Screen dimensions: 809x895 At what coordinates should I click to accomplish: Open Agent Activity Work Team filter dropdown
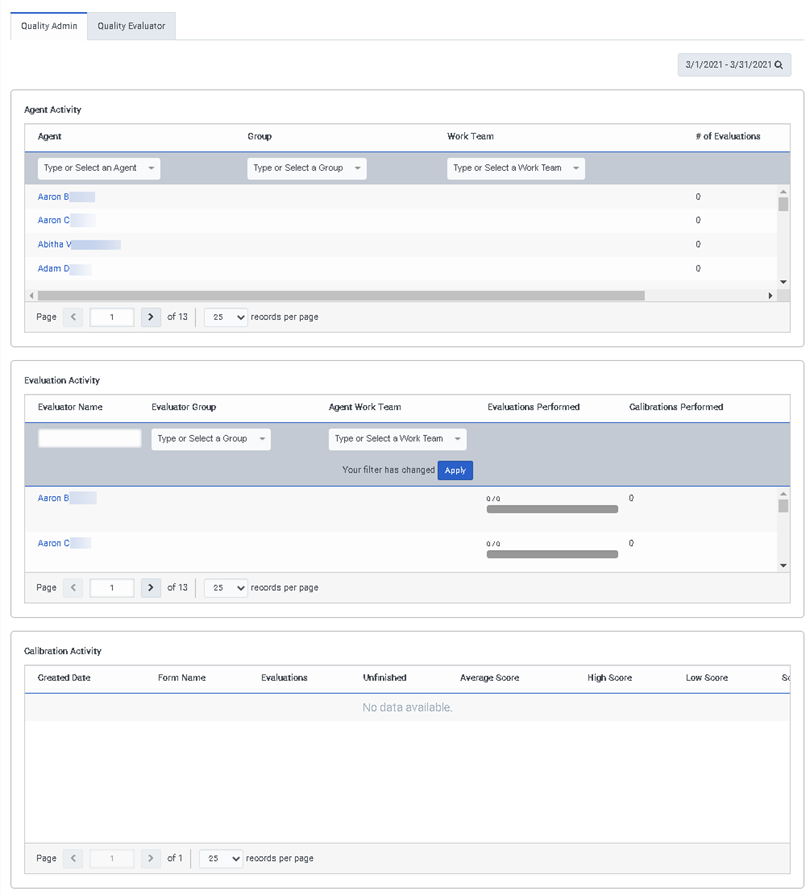coord(516,168)
